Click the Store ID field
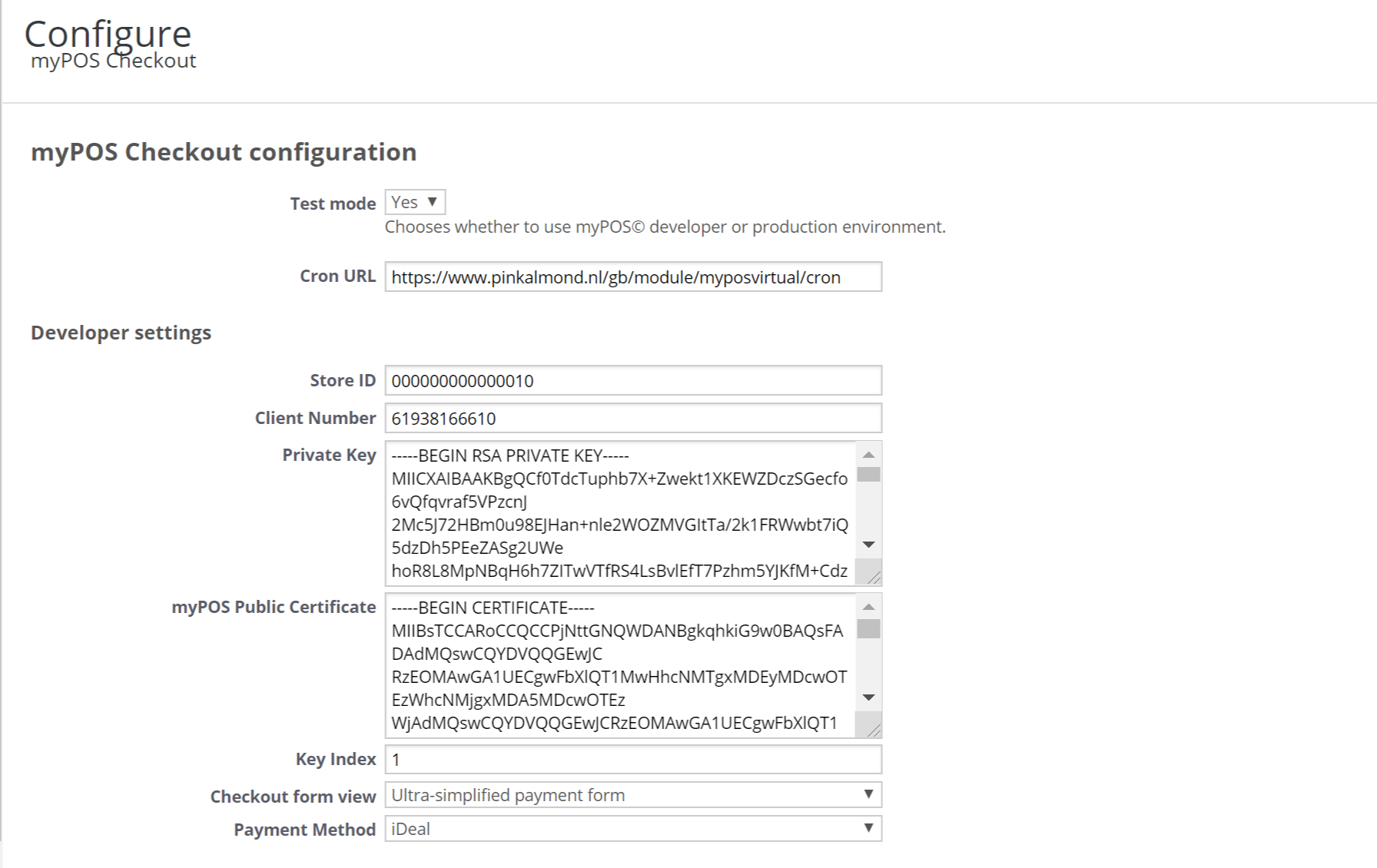Screen dimensions: 1377x868 pyautogui.click(x=633, y=381)
